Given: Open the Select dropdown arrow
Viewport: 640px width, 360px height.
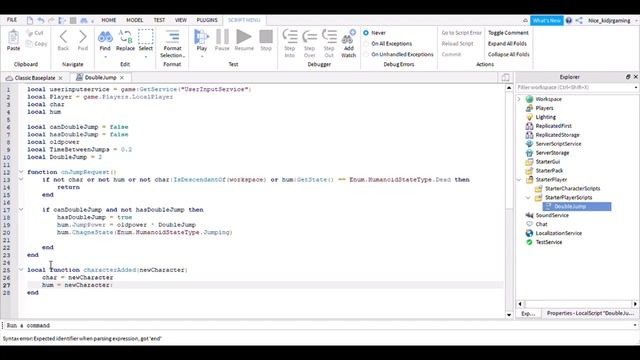Looking at the screenshot, I should tap(146, 56).
